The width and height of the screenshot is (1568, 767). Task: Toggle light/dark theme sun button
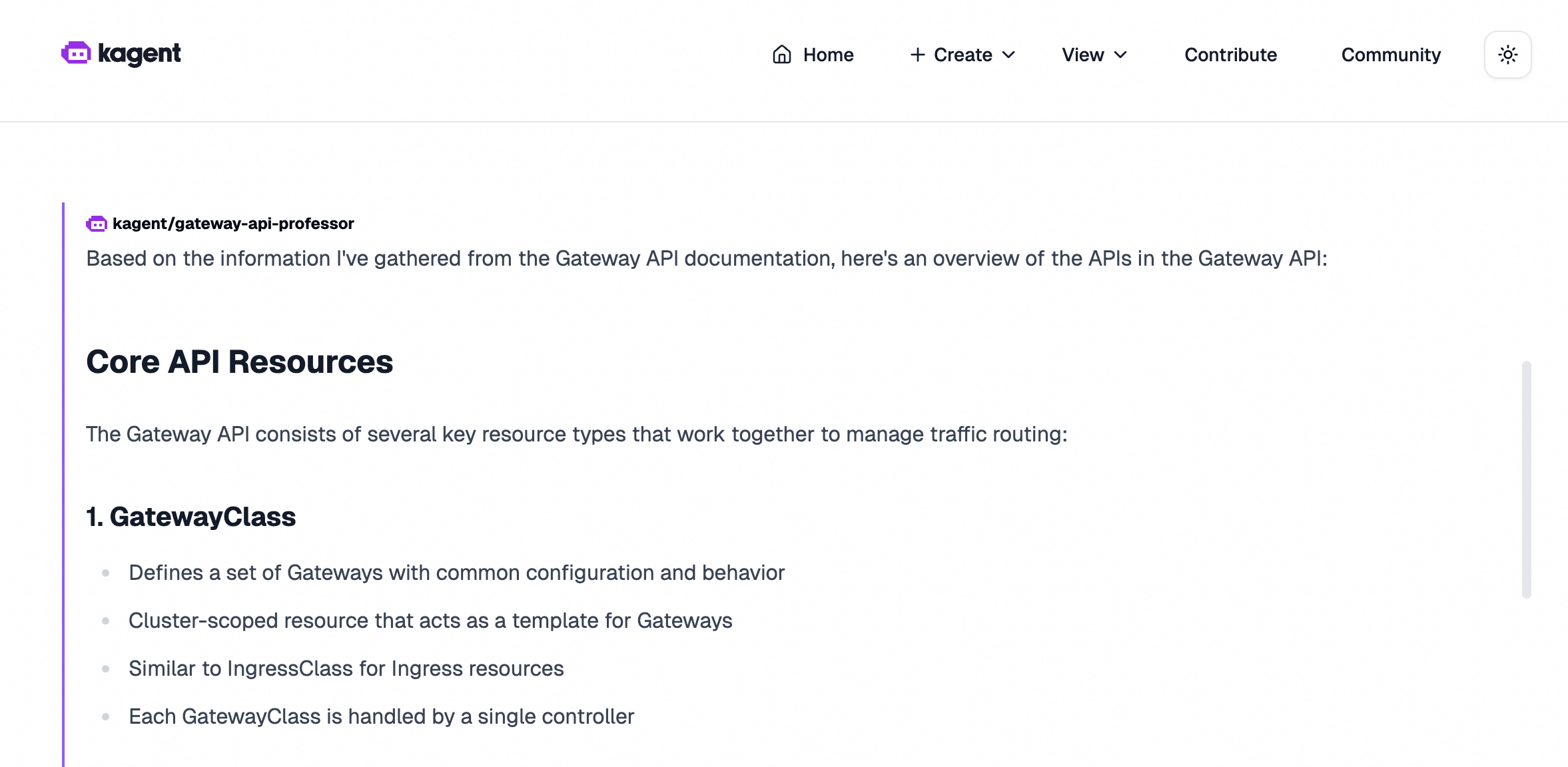click(1507, 55)
